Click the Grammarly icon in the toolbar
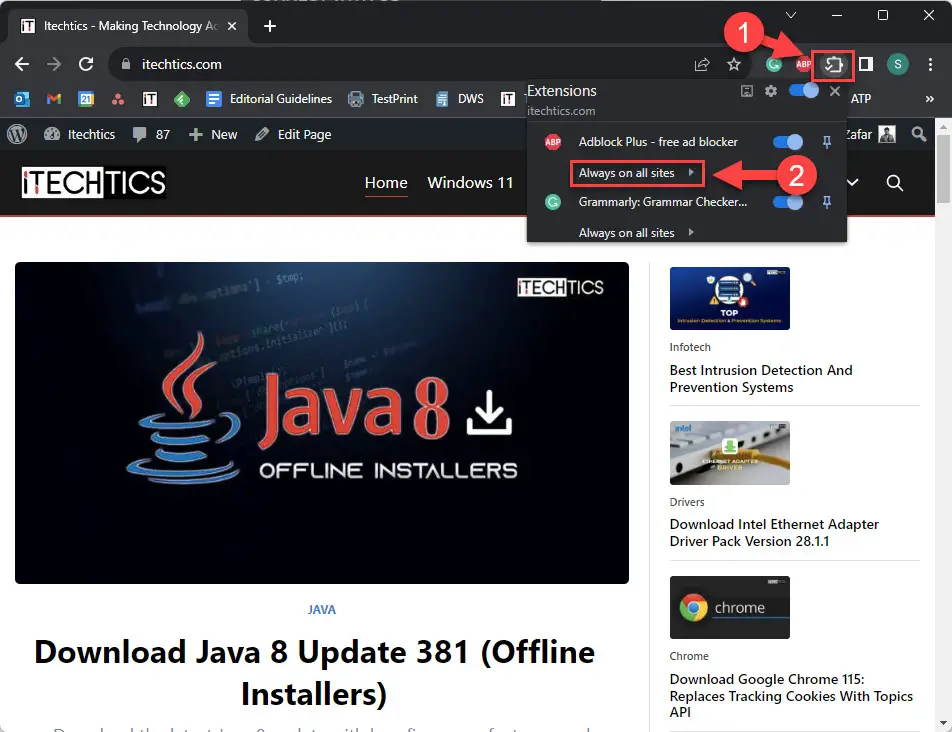Viewport: 952px width, 732px height. (x=773, y=65)
